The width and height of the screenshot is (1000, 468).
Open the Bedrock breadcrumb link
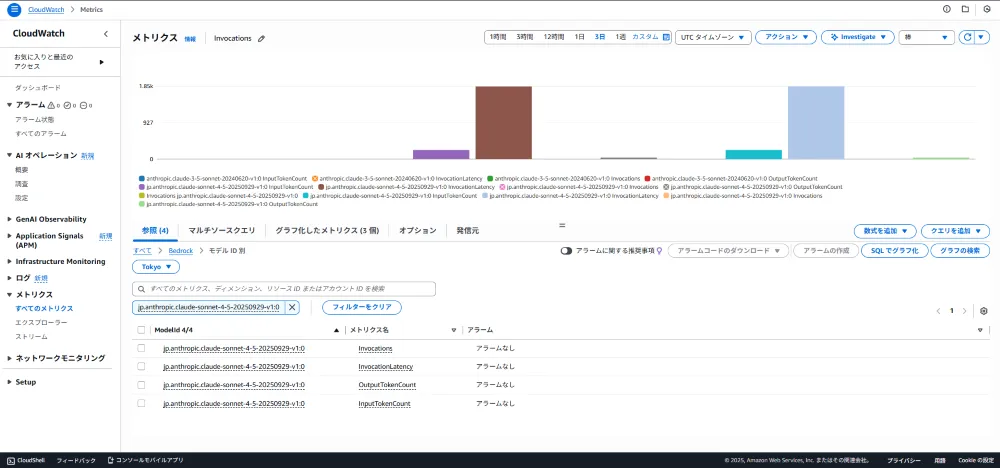[x=180, y=251]
